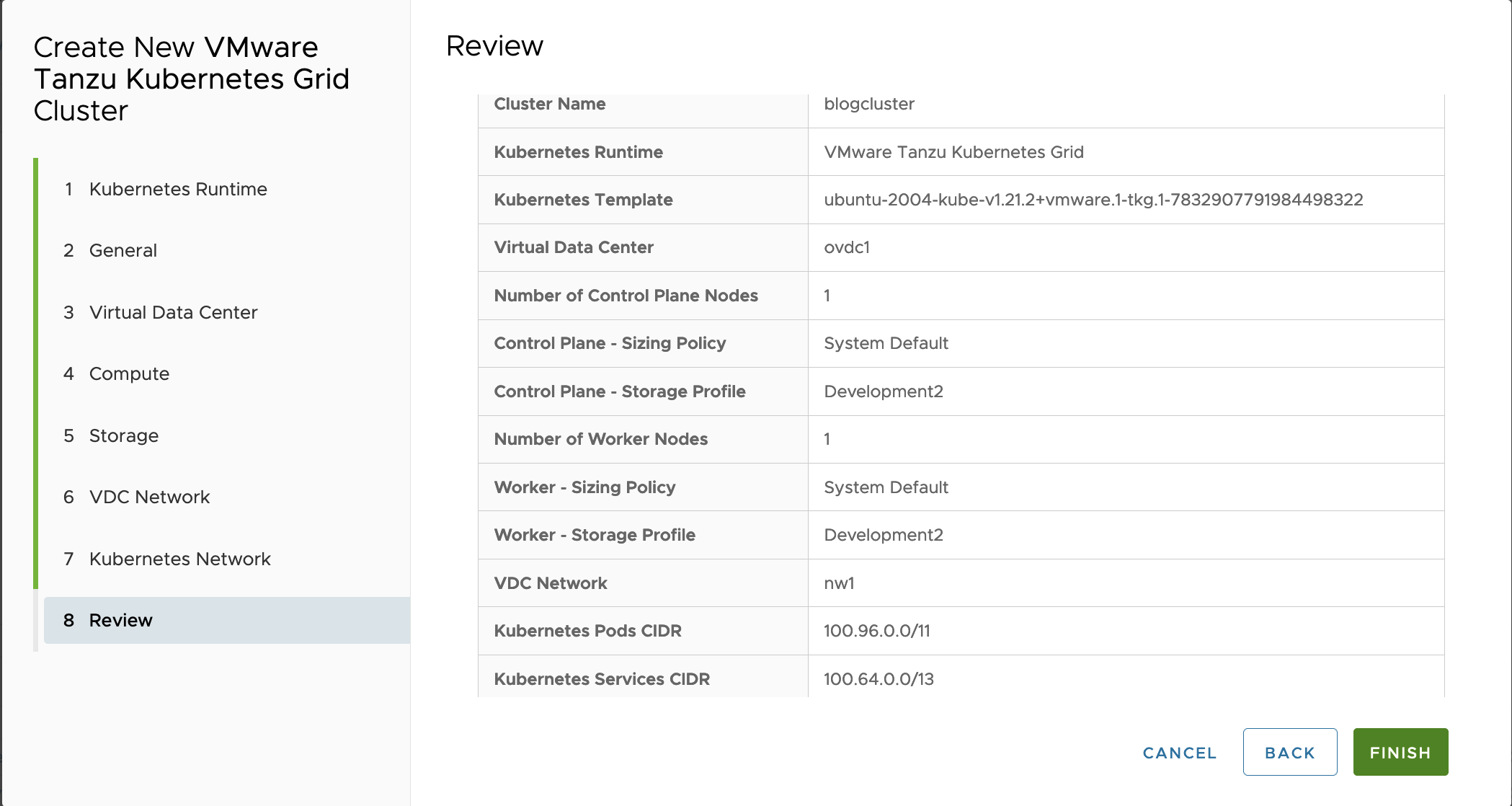
Task: Click the Worker - Sizing Policy row label
Action: pyautogui.click(x=584, y=487)
